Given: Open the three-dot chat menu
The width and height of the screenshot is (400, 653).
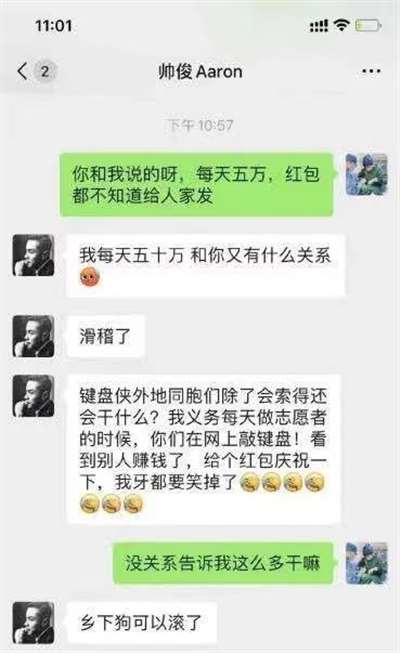Looking at the screenshot, I should (370, 72).
